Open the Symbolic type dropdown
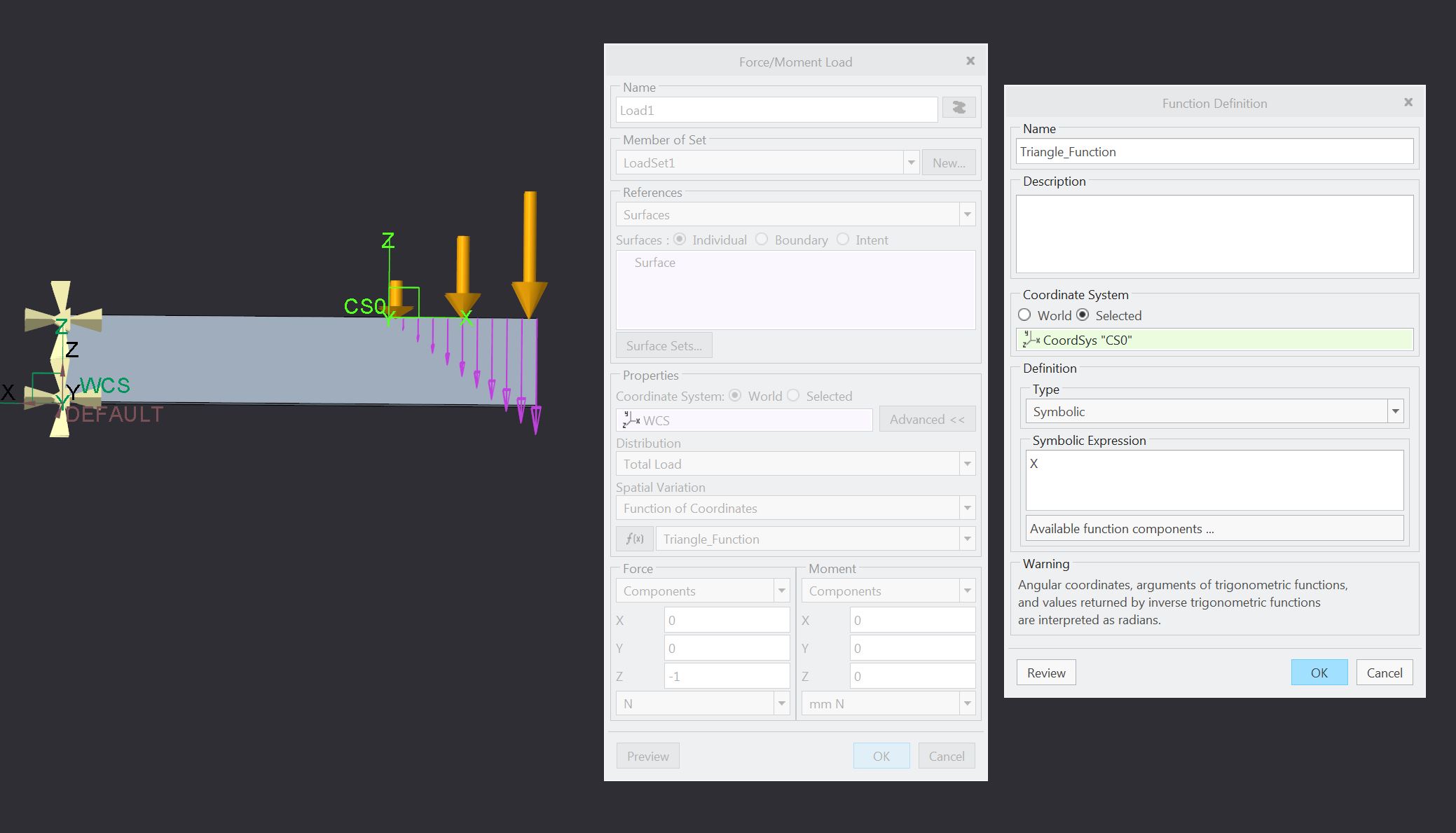The image size is (1456, 833). click(1395, 411)
